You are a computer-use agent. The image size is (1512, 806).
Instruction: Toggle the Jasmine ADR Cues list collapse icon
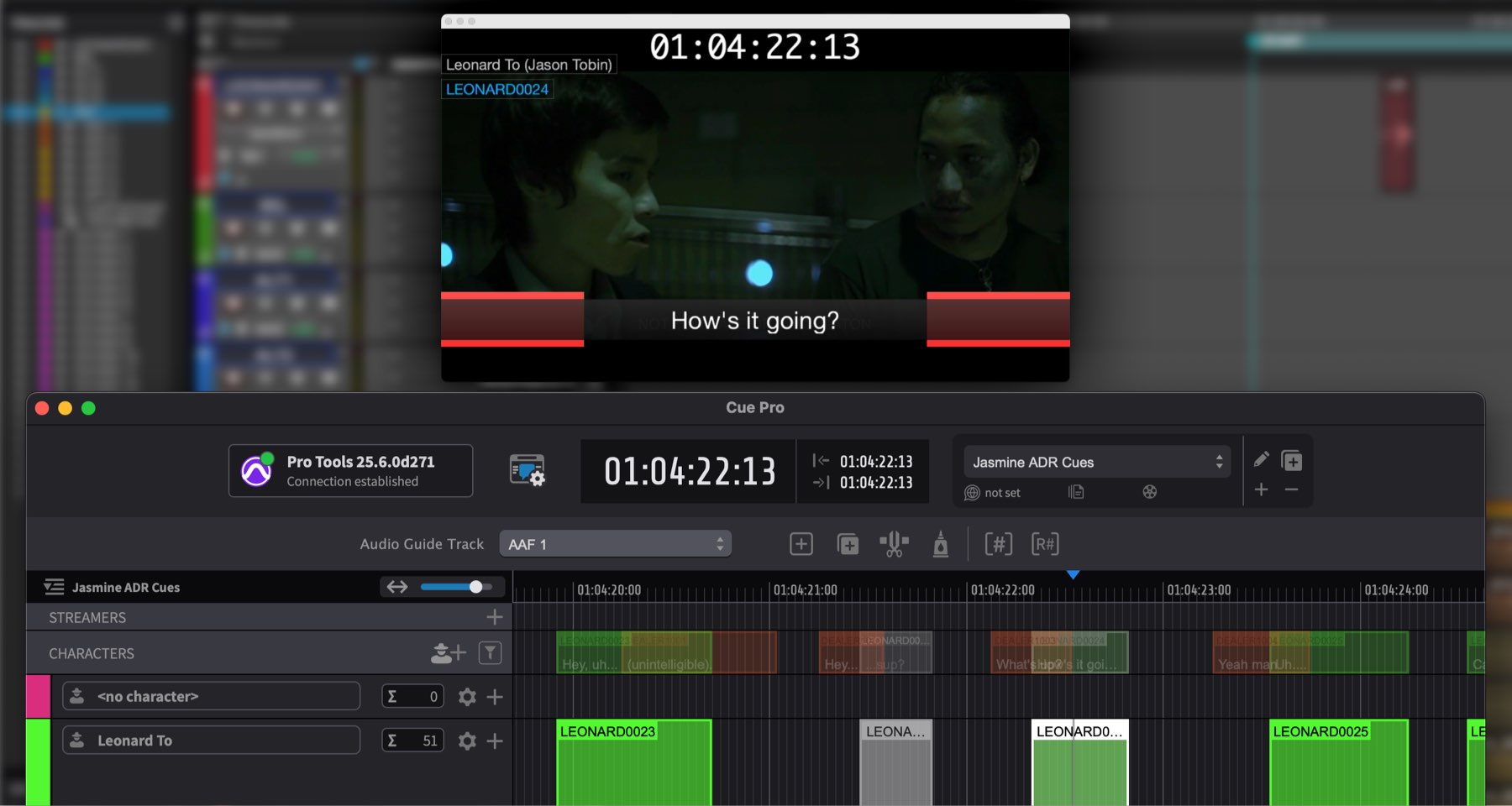54,587
